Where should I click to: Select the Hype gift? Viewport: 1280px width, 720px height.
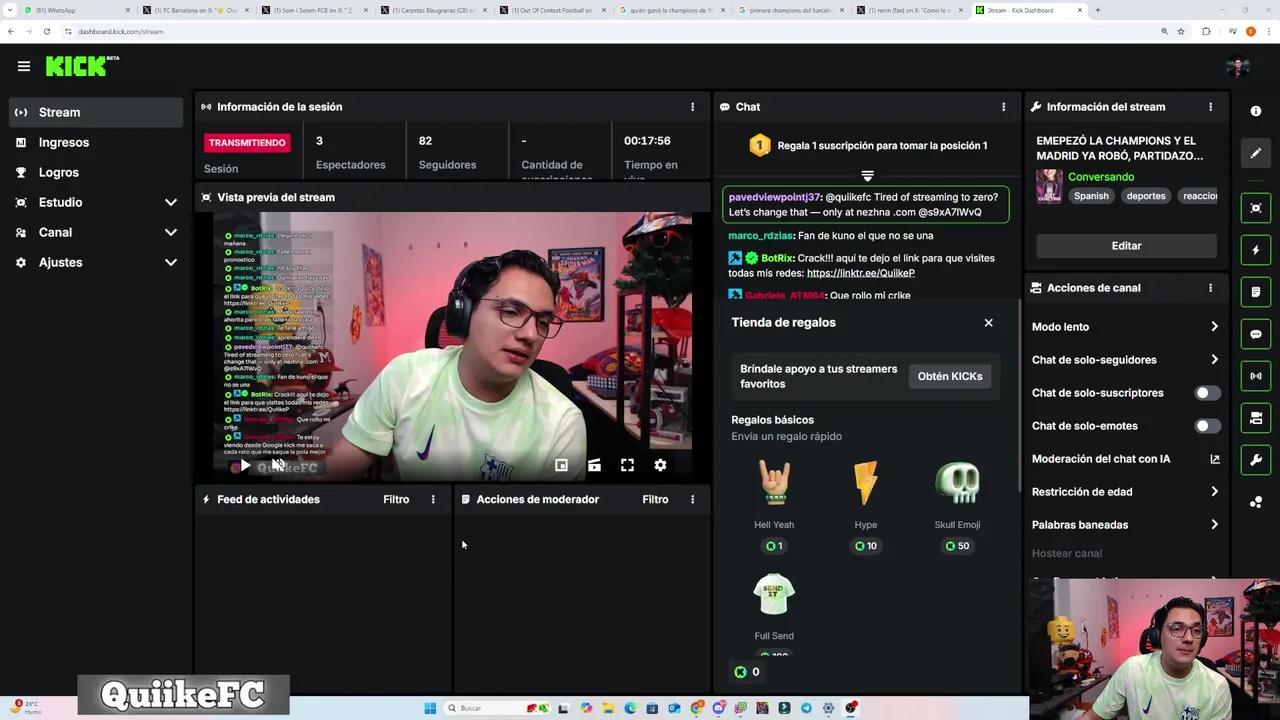[x=866, y=507]
